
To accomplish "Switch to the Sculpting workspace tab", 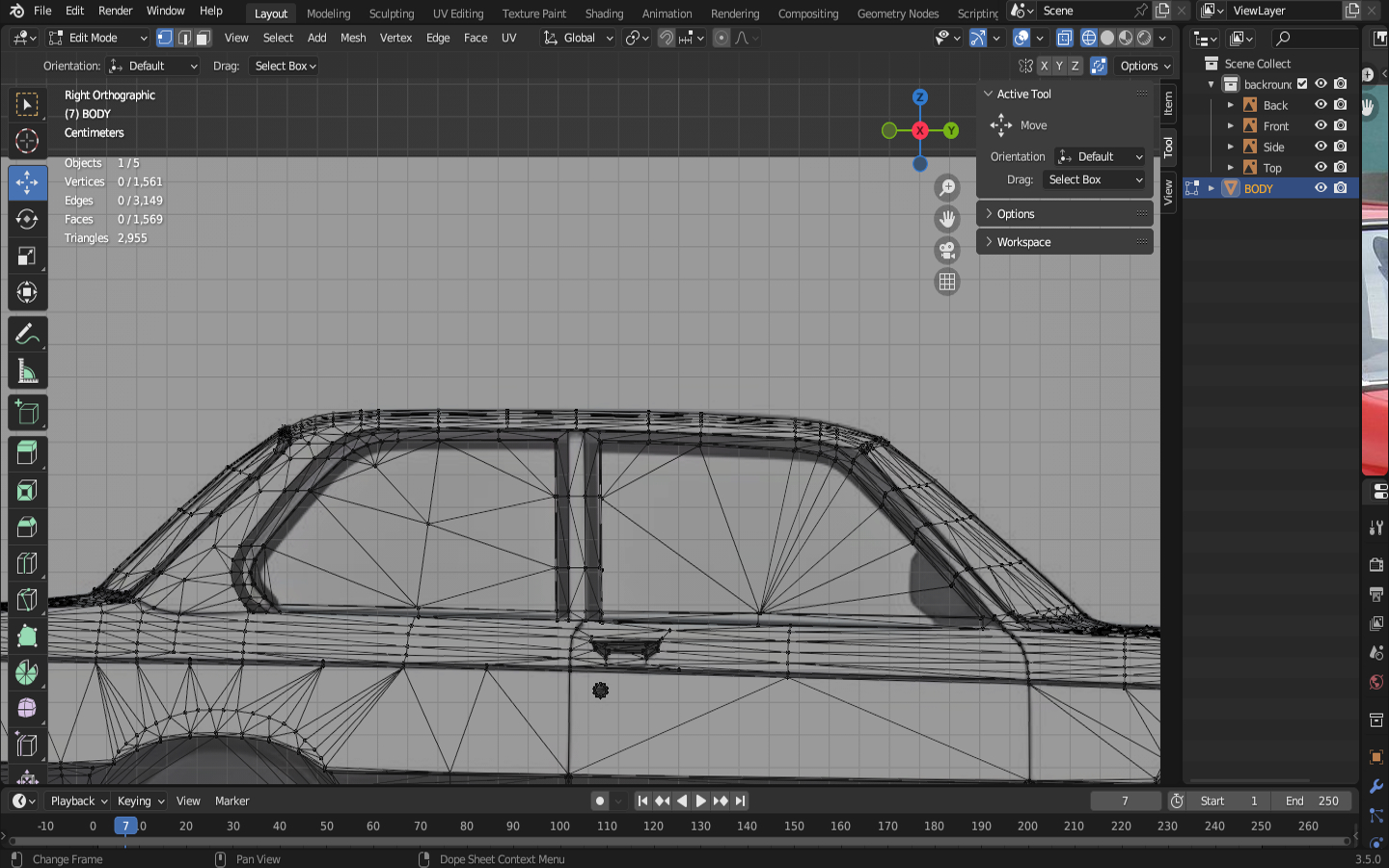I will tap(391, 14).
